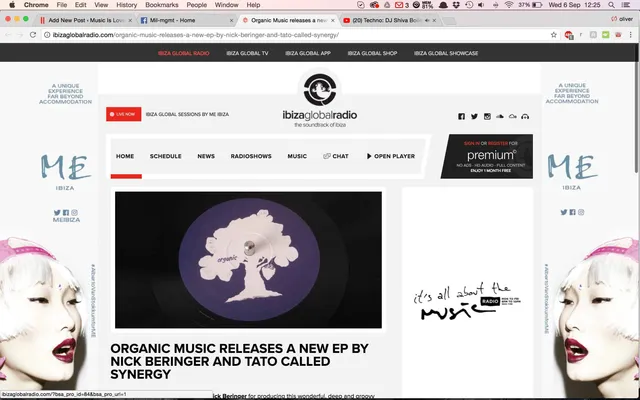640x400 pixels.
Task: Open the site's Twitter icon in header
Action: (474, 116)
